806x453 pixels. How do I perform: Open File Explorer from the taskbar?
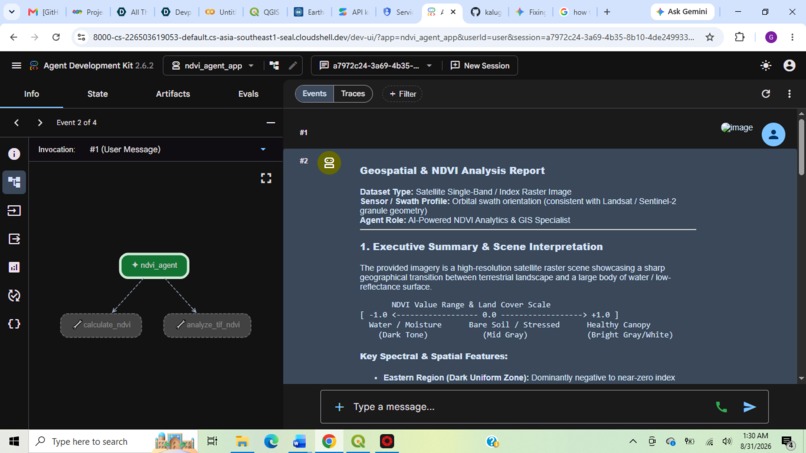242,441
